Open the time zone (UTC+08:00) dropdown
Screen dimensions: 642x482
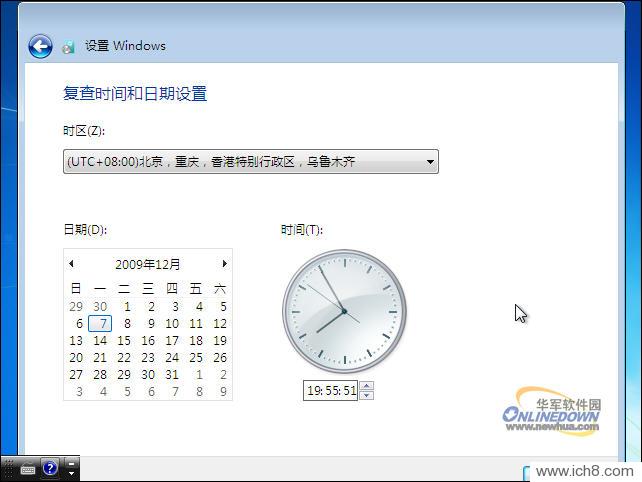coord(251,161)
